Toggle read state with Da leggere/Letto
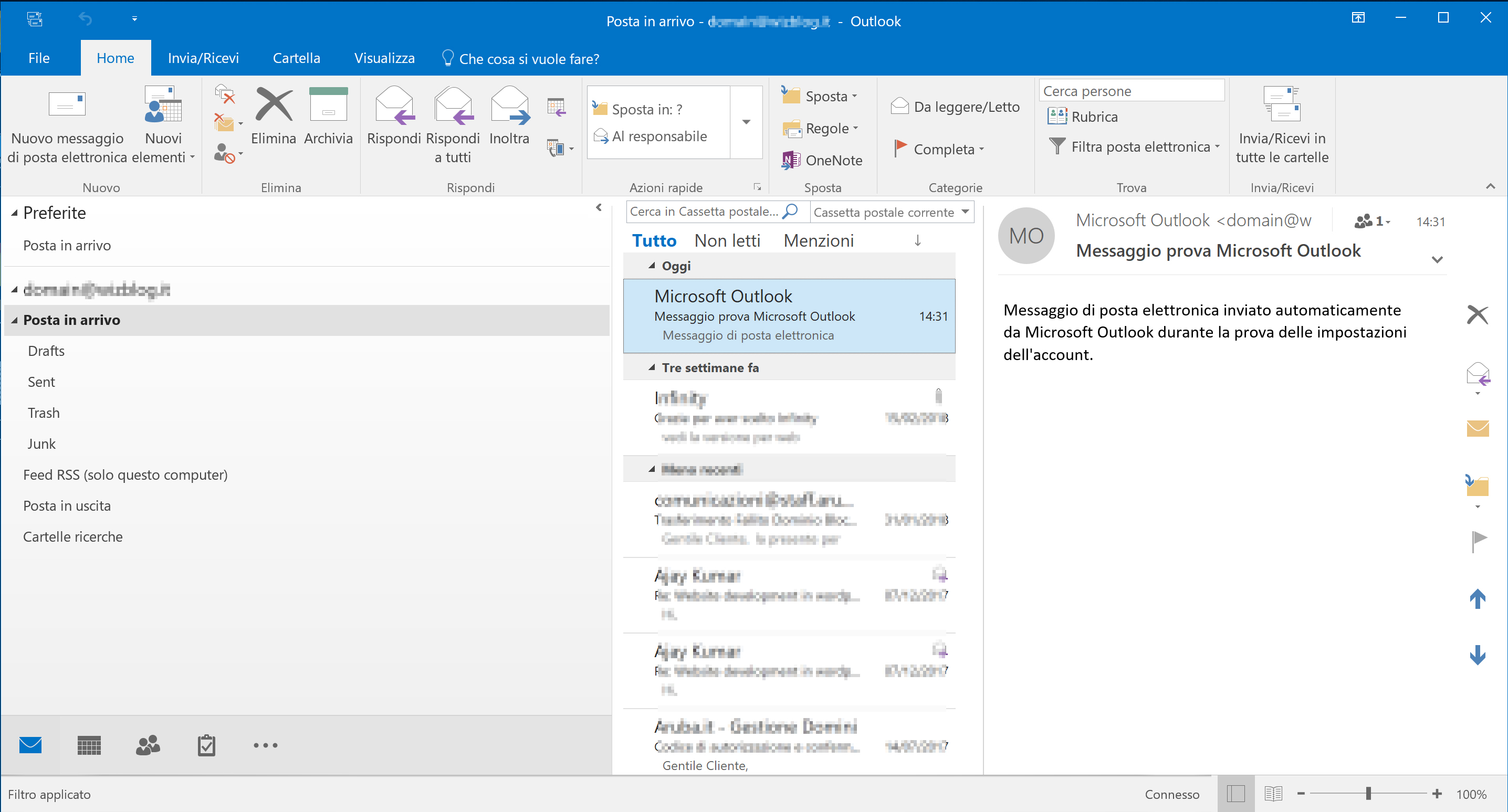Screen dimensions: 1508x812 pos(955,107)
